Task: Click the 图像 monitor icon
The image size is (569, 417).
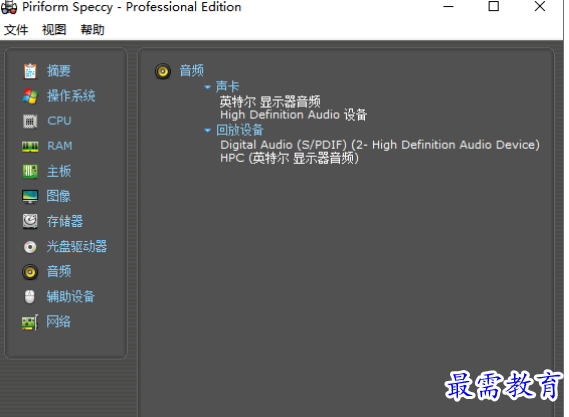Action: coord(30,196)
